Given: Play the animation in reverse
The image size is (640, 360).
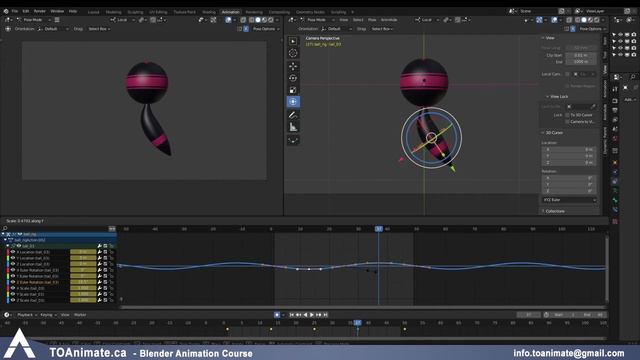Looking at the screenshot, I should (x=305, y=315).
